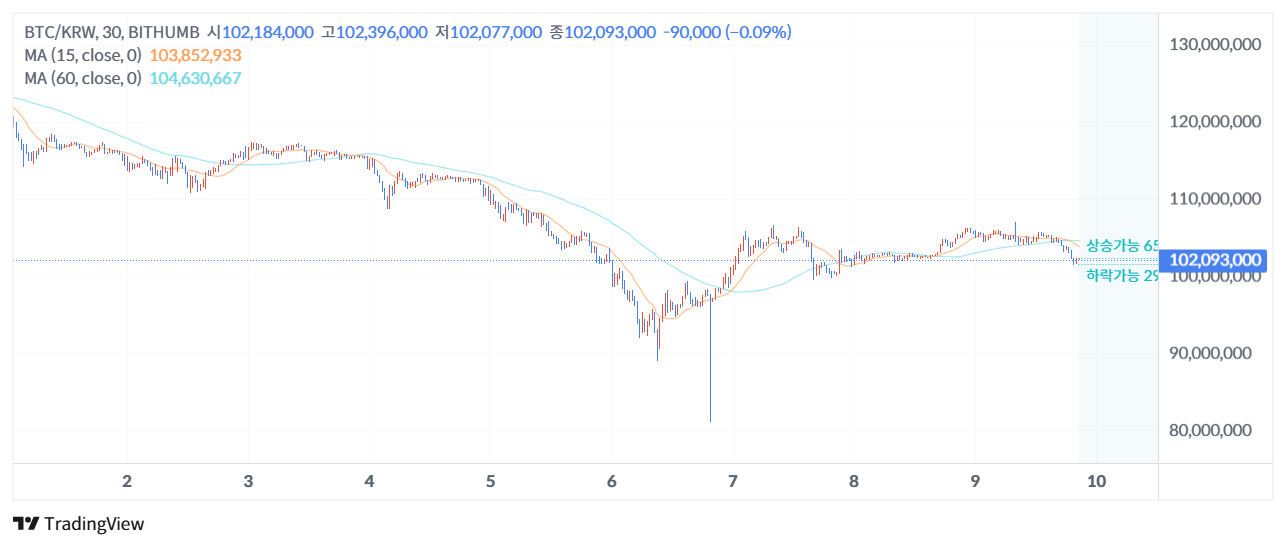Viewport: 1286px width, 547px height.
Task: Click the blue current price label 102,093,000
Action: click(x=1215, y=260)
